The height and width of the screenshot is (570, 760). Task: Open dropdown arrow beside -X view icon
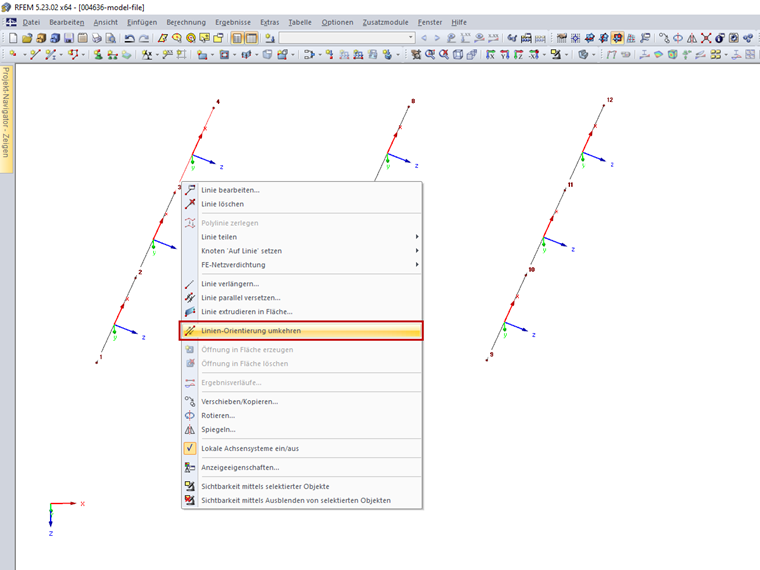[544, 55]
